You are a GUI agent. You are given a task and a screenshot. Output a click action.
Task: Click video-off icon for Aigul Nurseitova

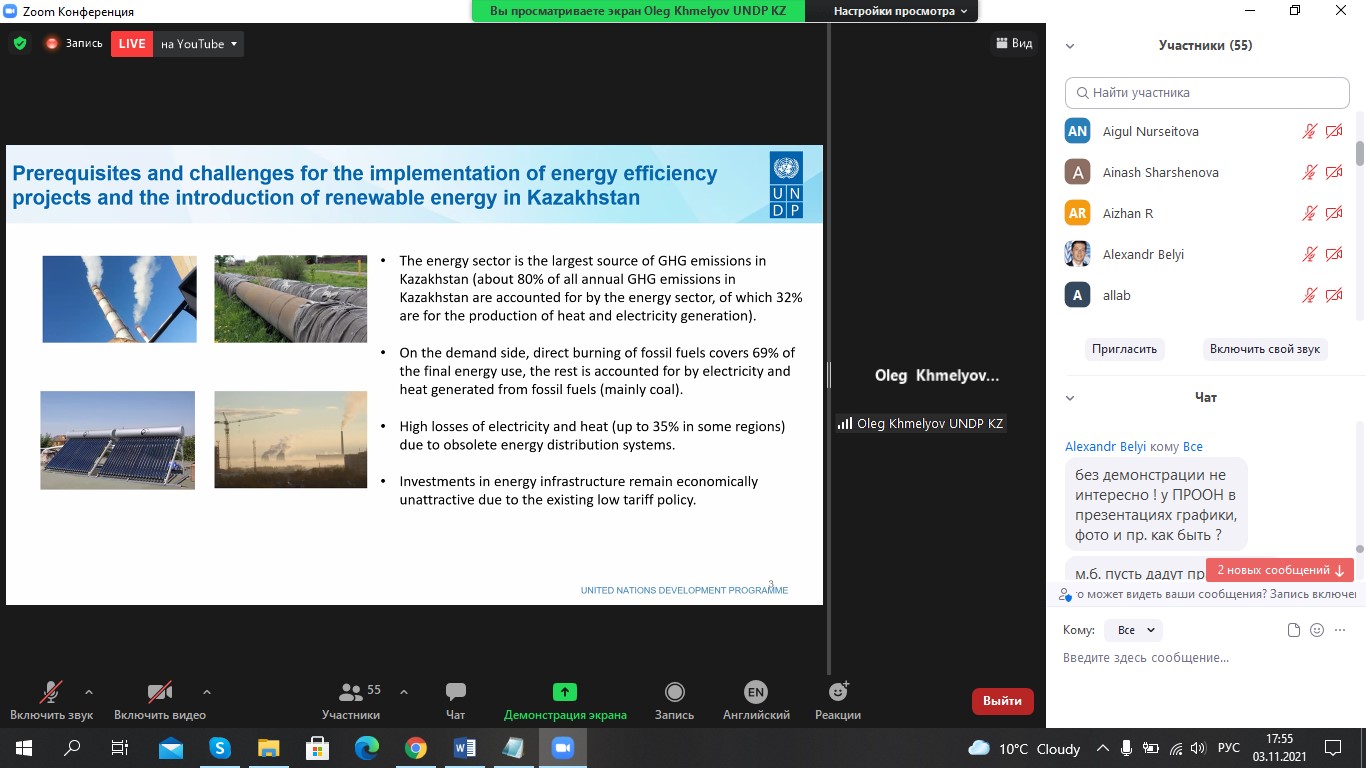1334,131
